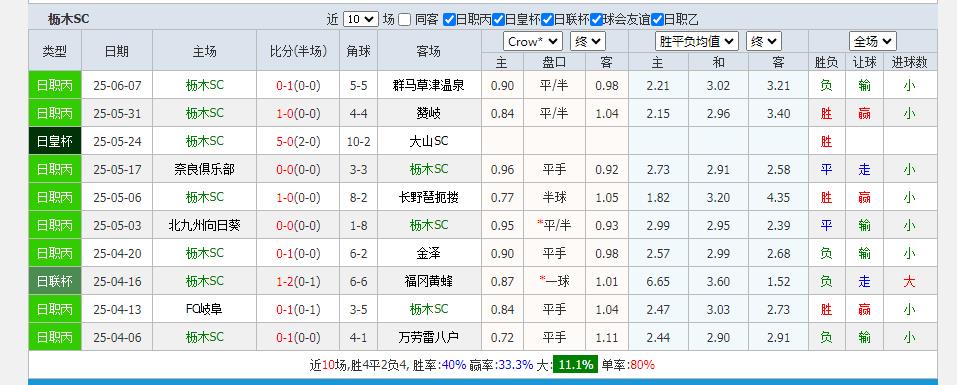Click the 栃木SC home team on 25-05-31
Image resolution: width=957 pixels, height=385 pixels.
point(204,113)
